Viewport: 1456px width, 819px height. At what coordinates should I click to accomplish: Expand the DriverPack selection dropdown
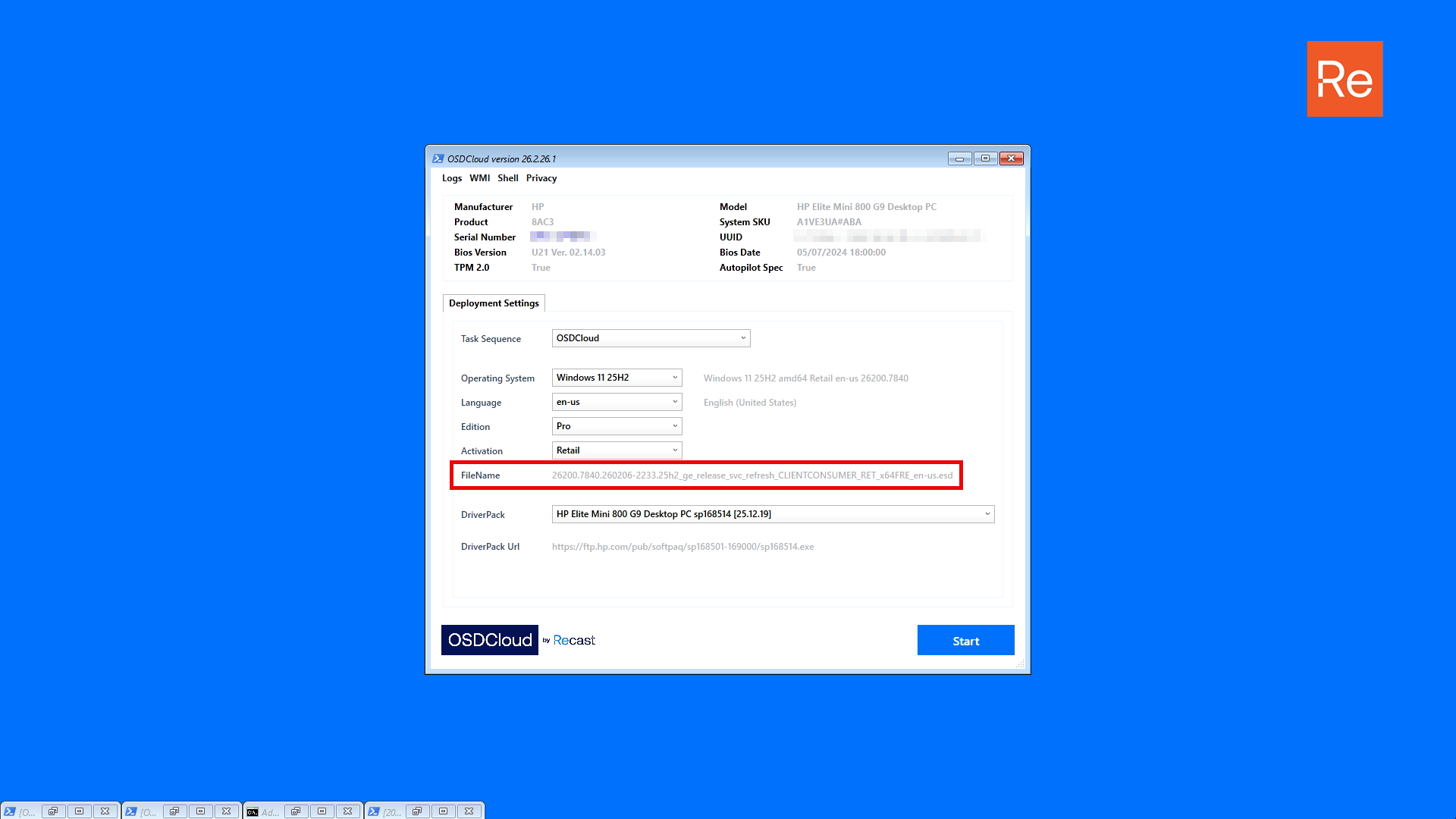coord(773,514)
